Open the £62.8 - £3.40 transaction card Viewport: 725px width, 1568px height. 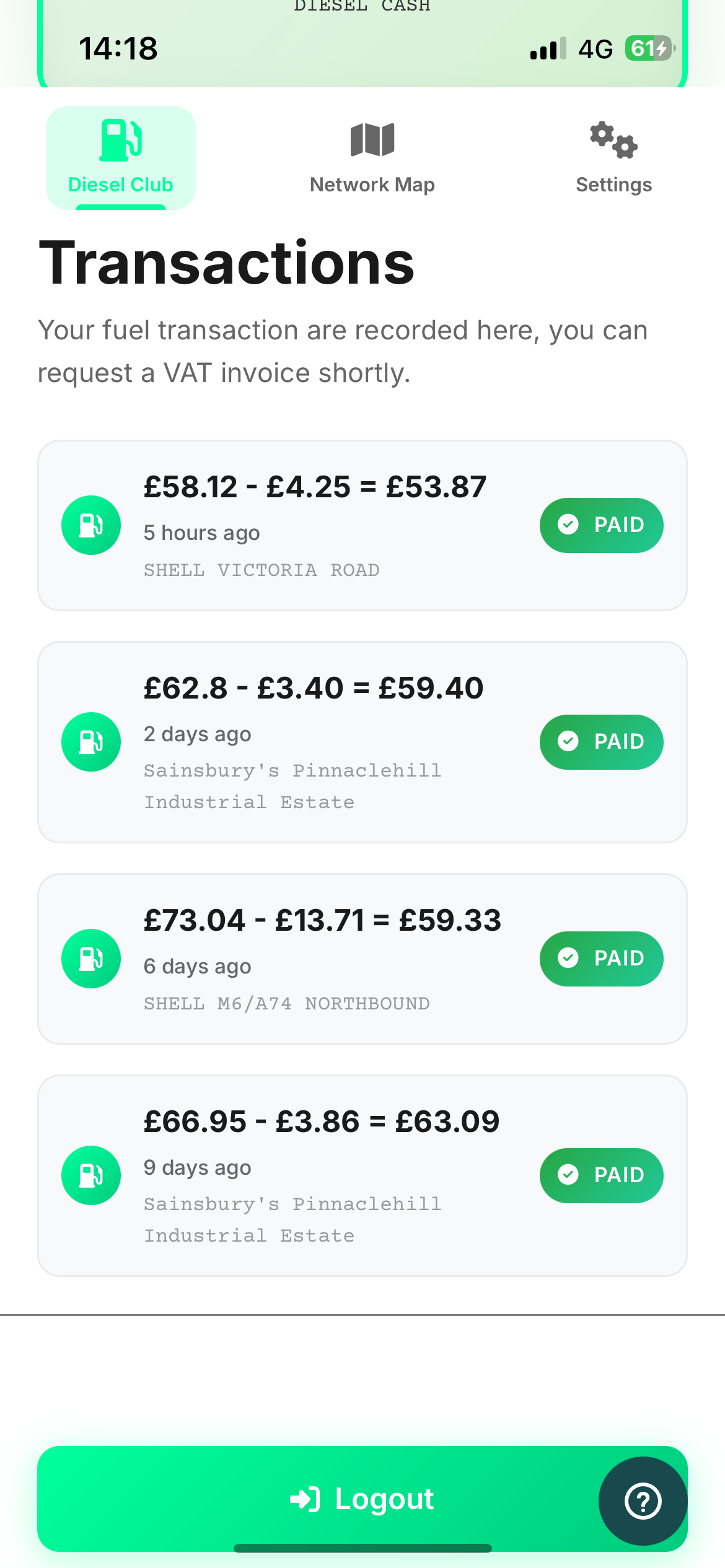coord(313,688)
